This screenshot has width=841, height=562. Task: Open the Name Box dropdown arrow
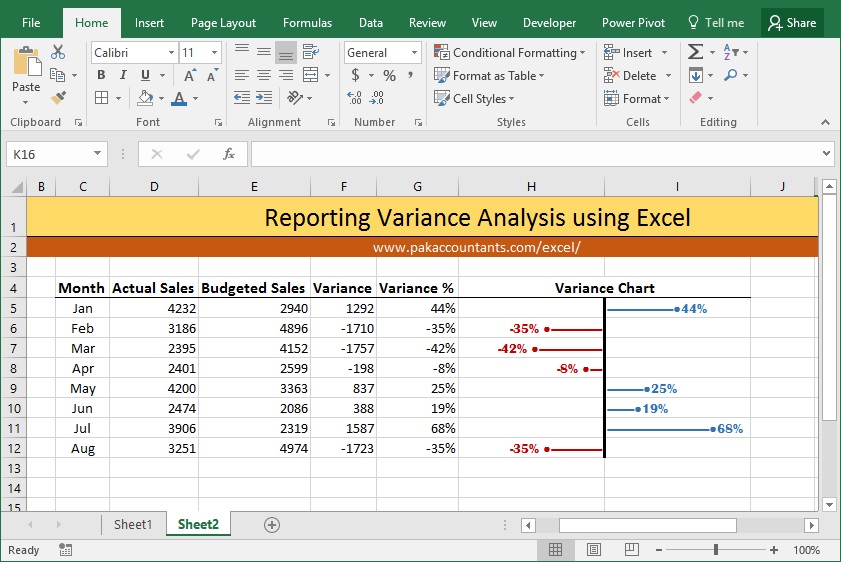coord(97,154)
